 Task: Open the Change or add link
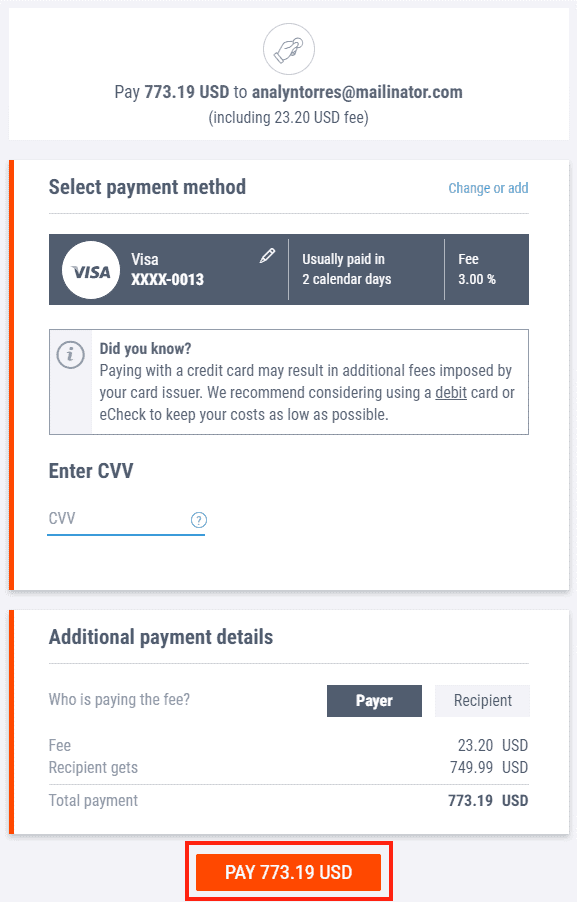point(488,188)
